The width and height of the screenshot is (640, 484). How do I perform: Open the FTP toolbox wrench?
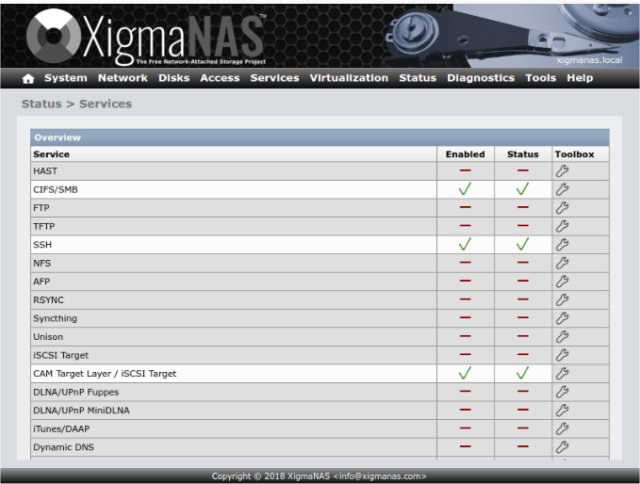(x=562, y=208)
